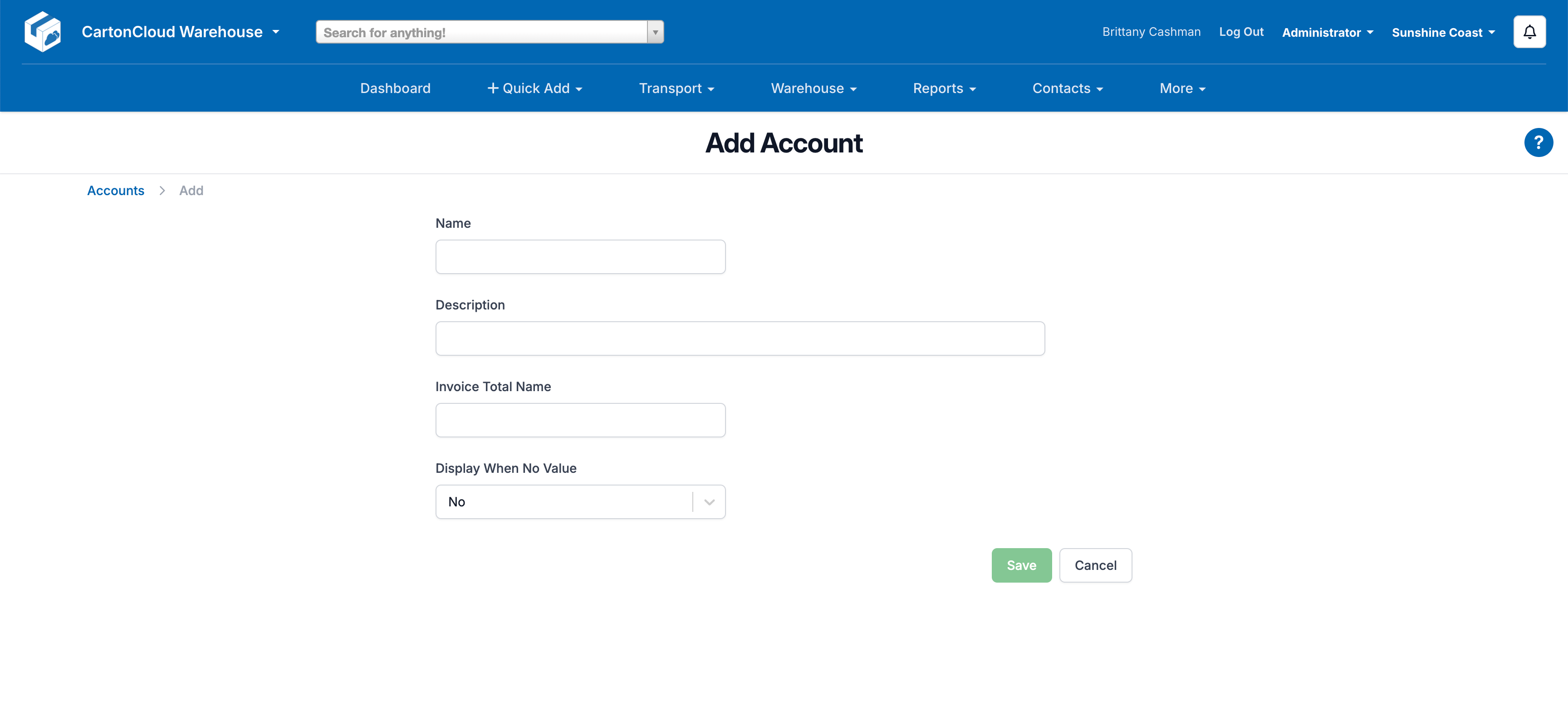Image resolution: width=1568 pixels, height=726 pixels.
Task: Follow the Accounts breadcrumb link
Action: [x=115, y=190]
